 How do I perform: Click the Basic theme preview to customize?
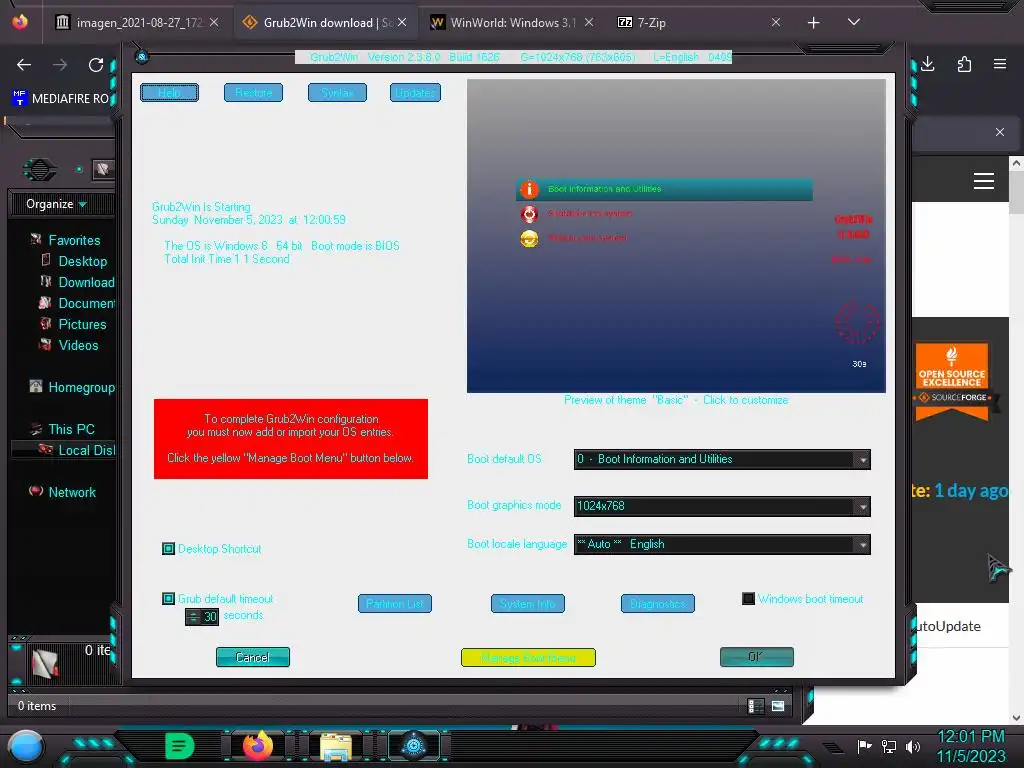(x=676, y=236)
